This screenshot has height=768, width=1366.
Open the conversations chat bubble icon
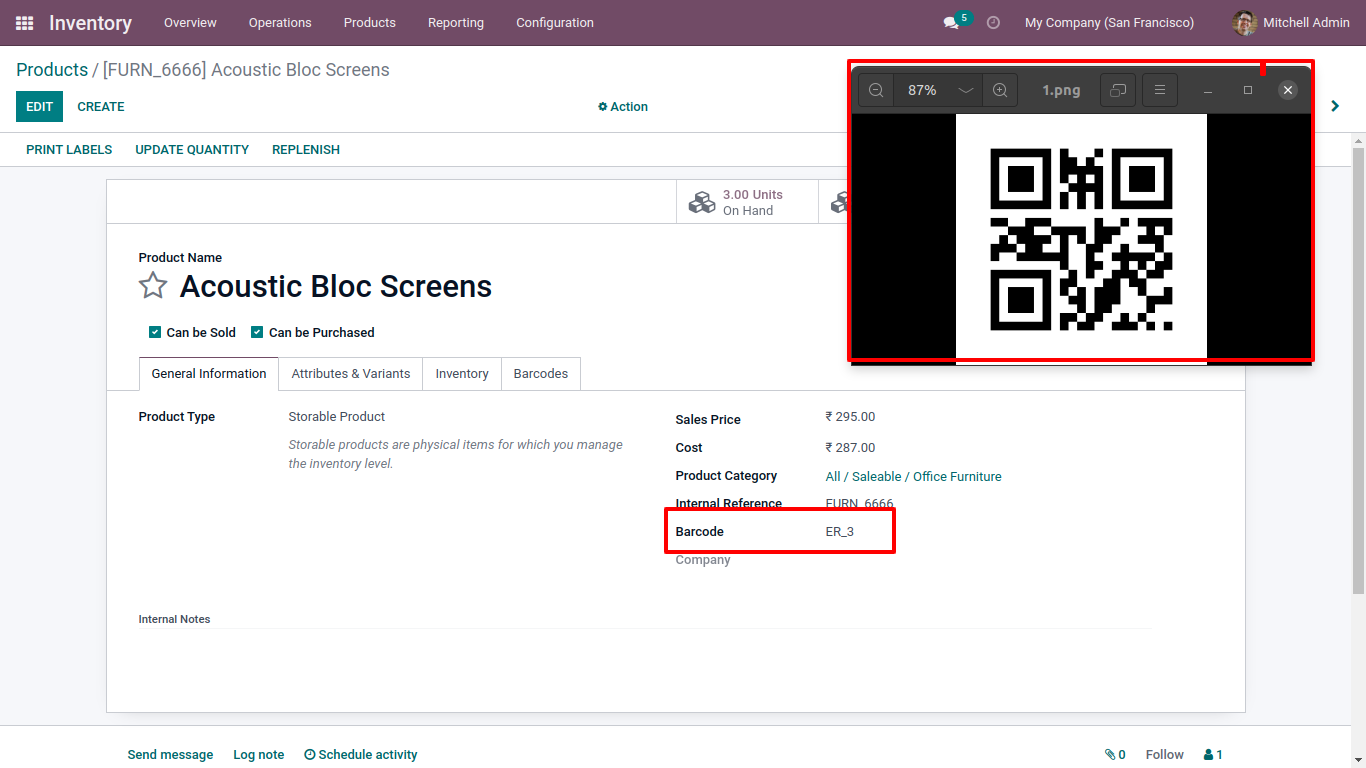point(951,22)
